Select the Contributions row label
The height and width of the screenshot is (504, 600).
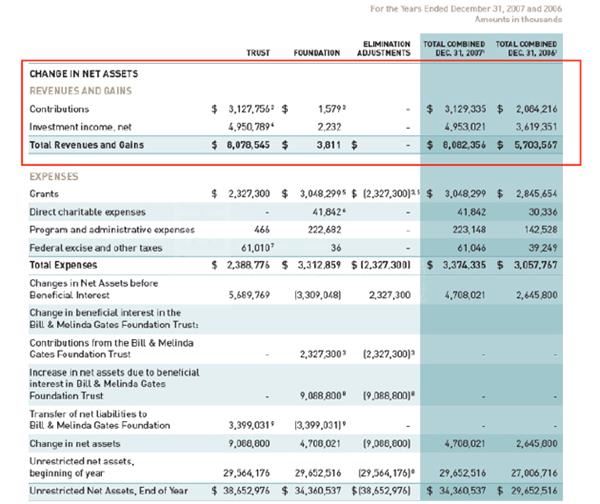click(59, 109)
